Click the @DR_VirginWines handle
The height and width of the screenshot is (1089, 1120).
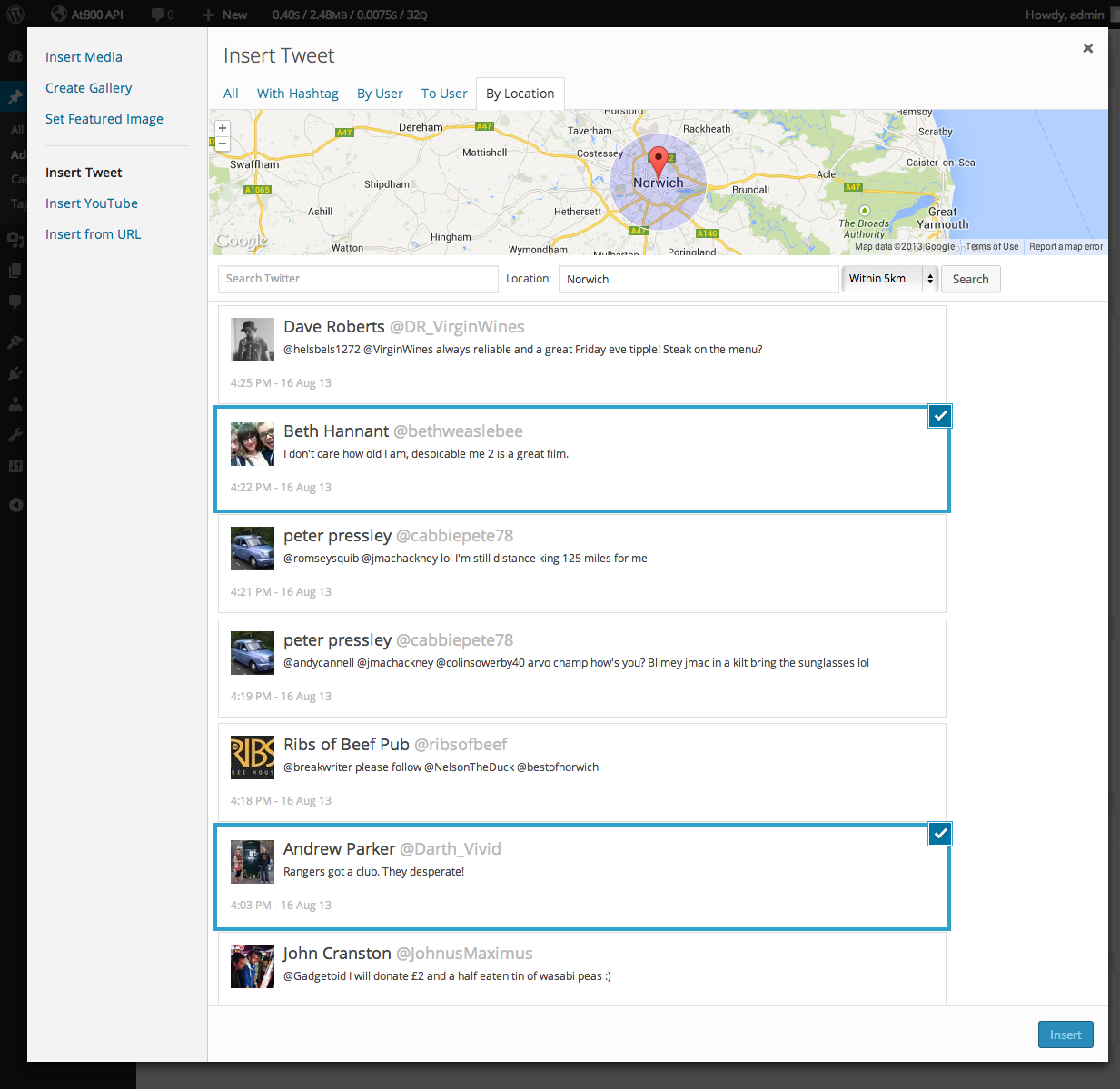[457, 327]
